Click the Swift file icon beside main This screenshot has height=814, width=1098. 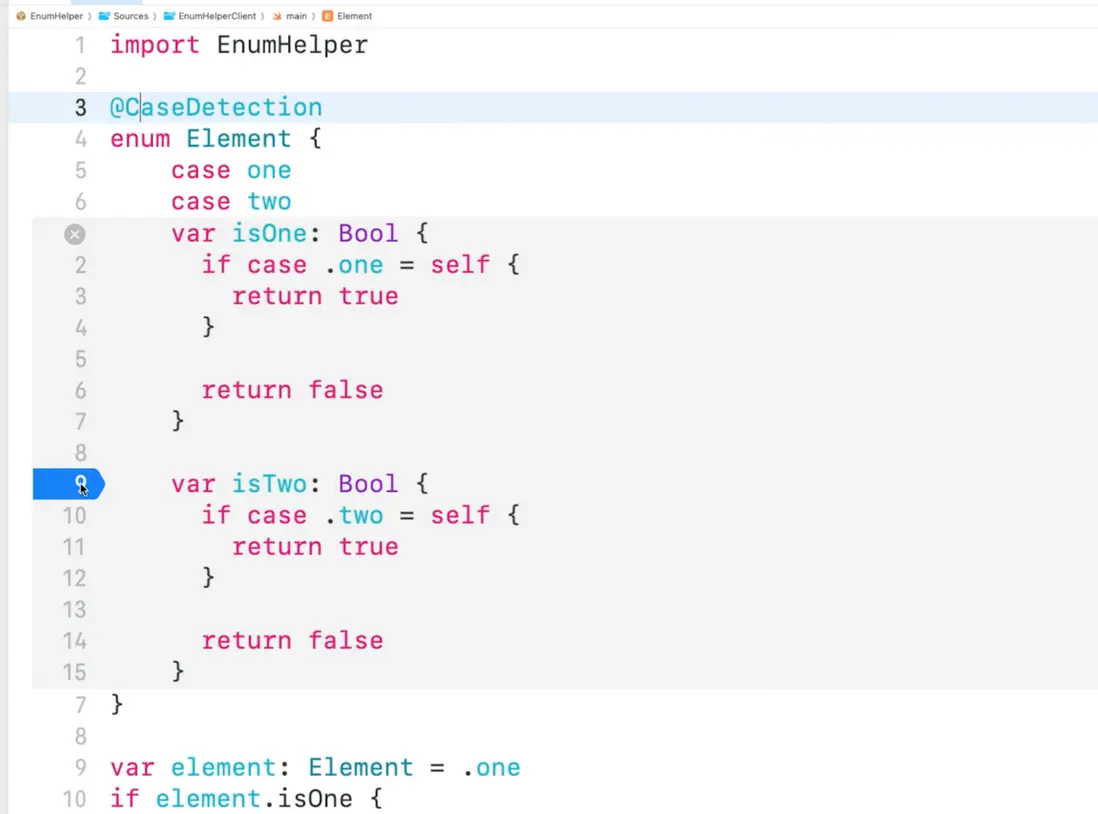coord(277,16)
